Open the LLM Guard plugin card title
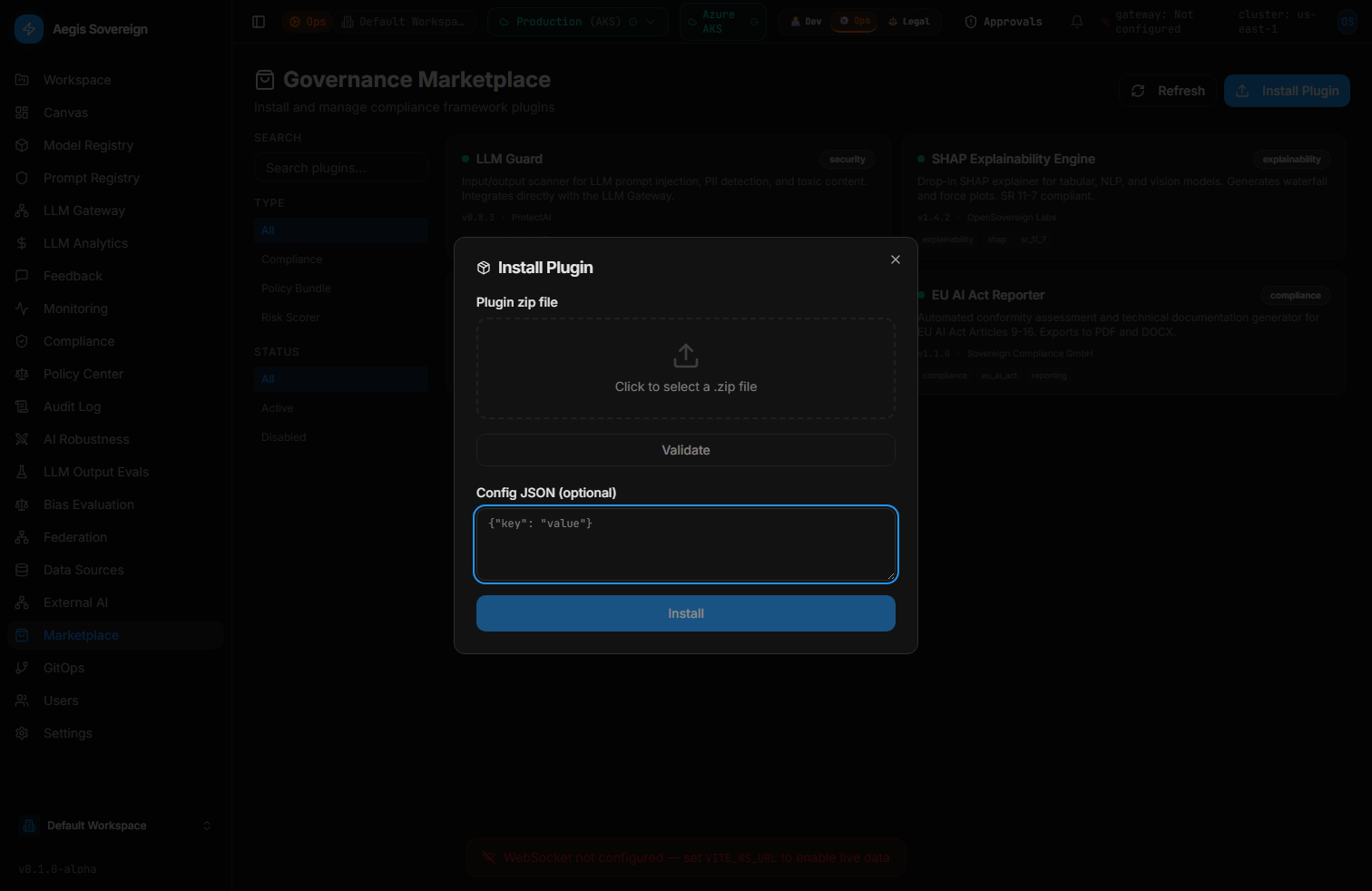This screenshot has width=1372, height=891. (509, 159)
